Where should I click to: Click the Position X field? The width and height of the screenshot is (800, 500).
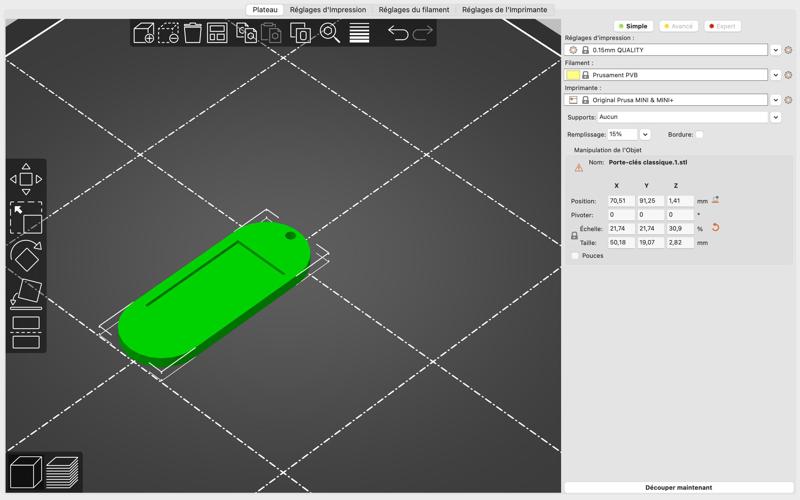pyautogui.click(x=621, y=201)
